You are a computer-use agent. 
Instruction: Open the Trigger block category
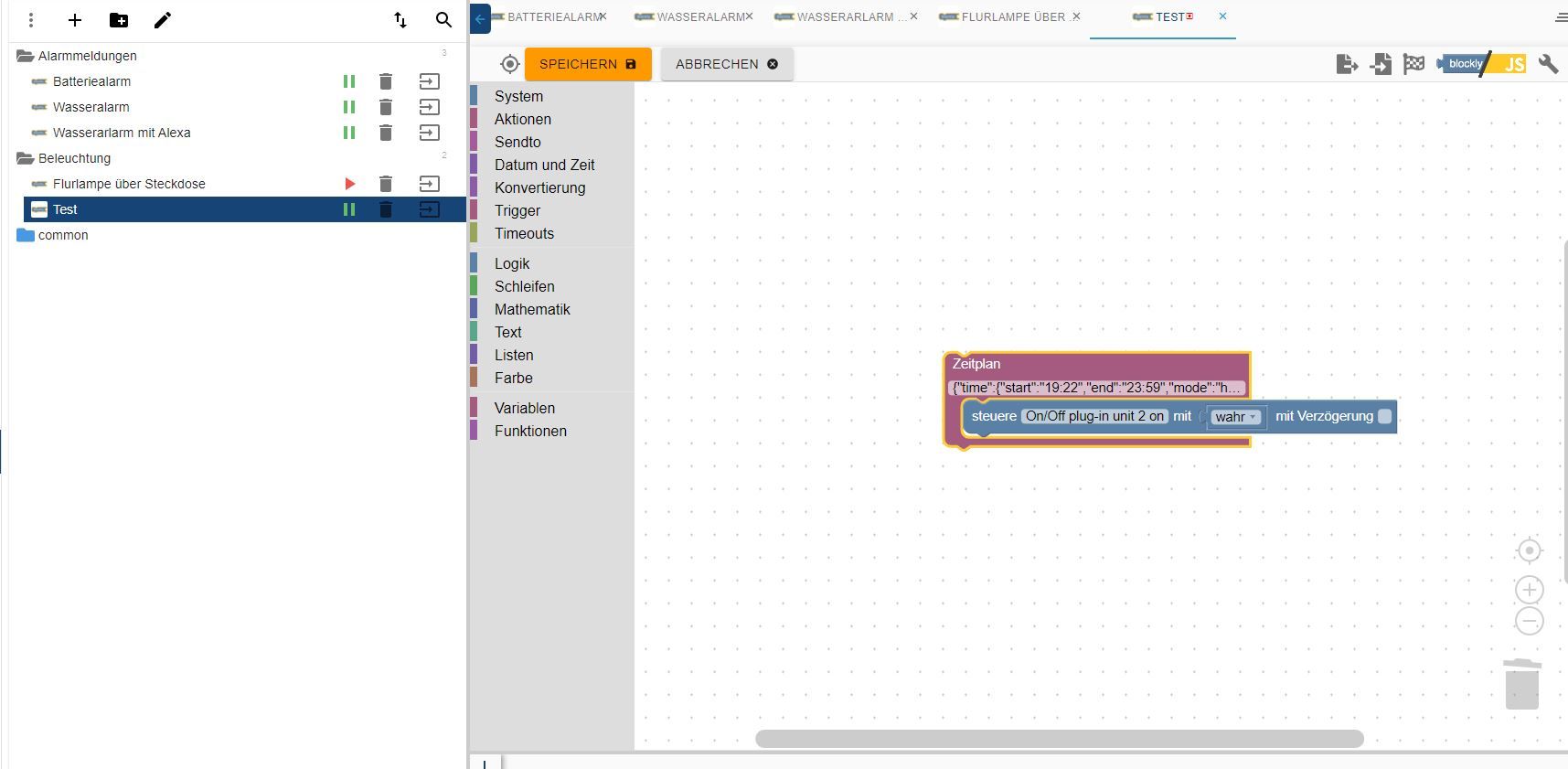(x=517, y=210)
